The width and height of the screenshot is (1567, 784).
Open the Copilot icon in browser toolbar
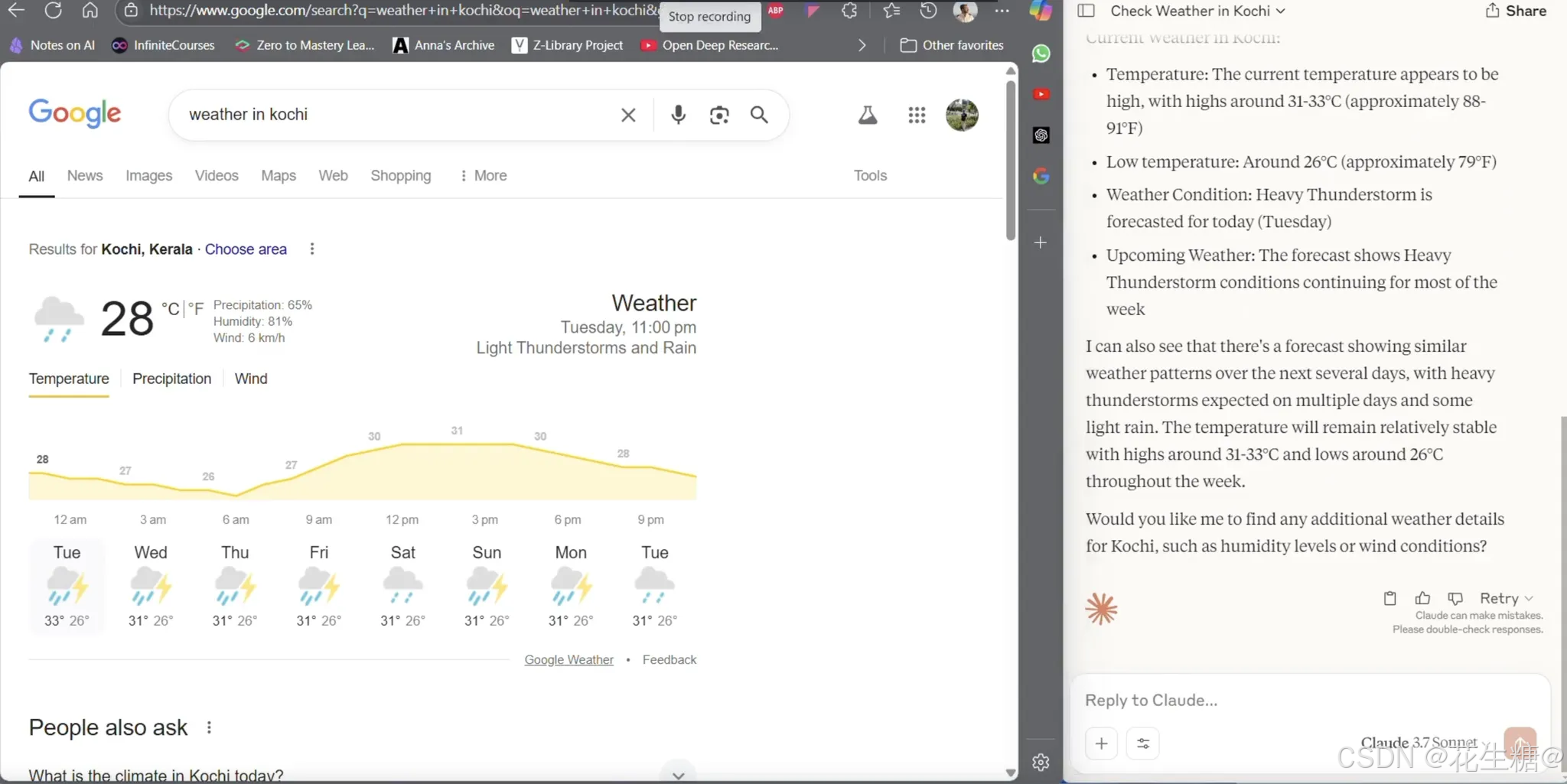click(x=1041, y=11)
